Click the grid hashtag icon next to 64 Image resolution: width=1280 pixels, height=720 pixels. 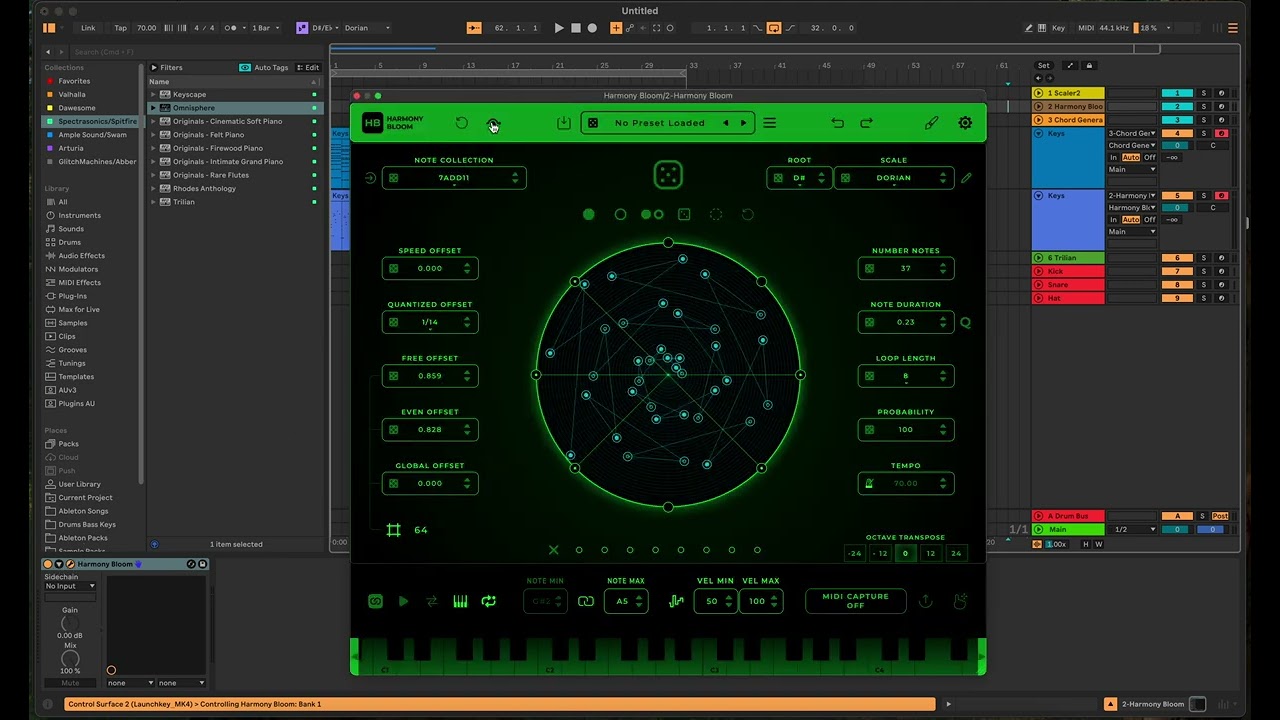tap(394, 530)
